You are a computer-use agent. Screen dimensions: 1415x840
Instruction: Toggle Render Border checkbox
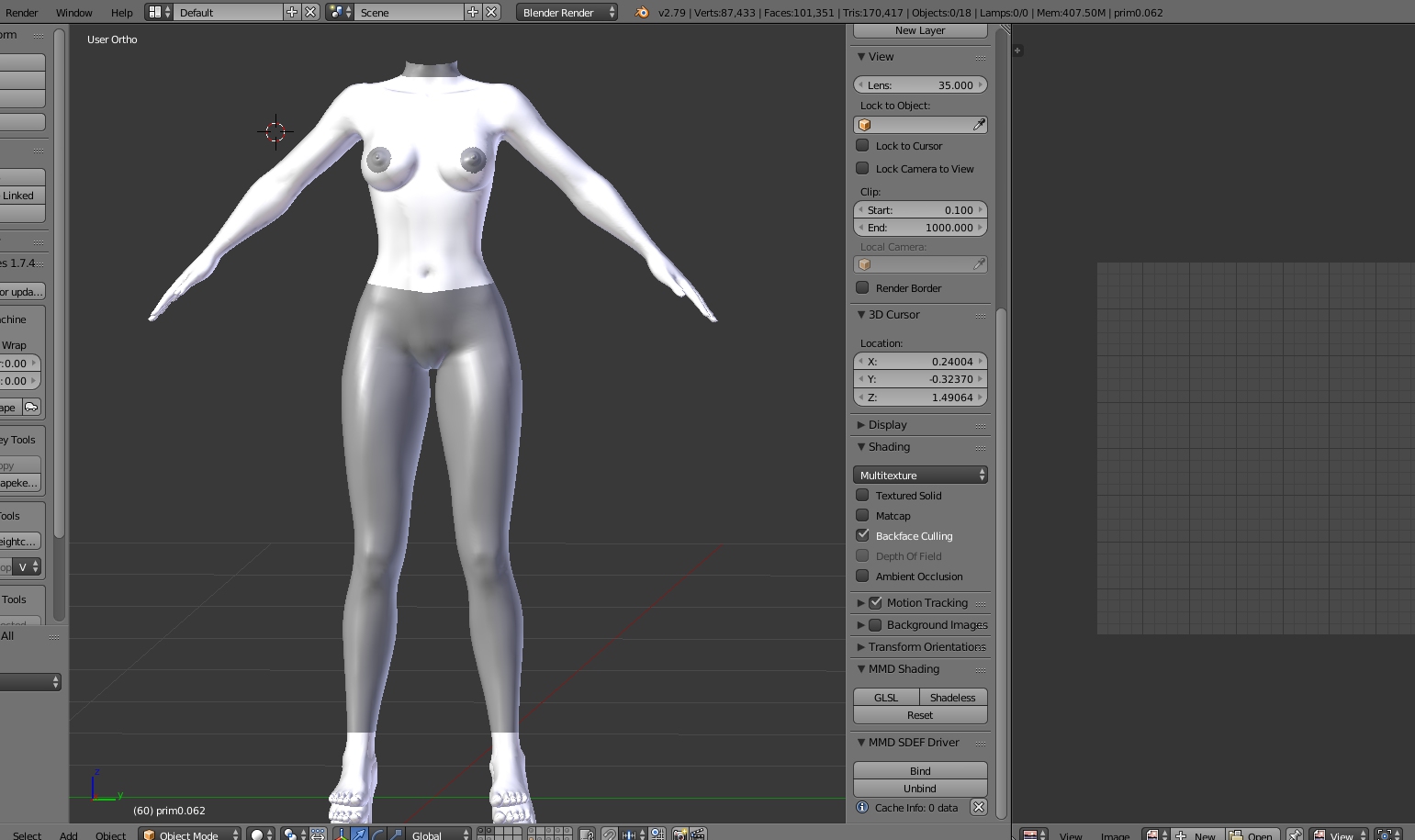pos(862,287)
